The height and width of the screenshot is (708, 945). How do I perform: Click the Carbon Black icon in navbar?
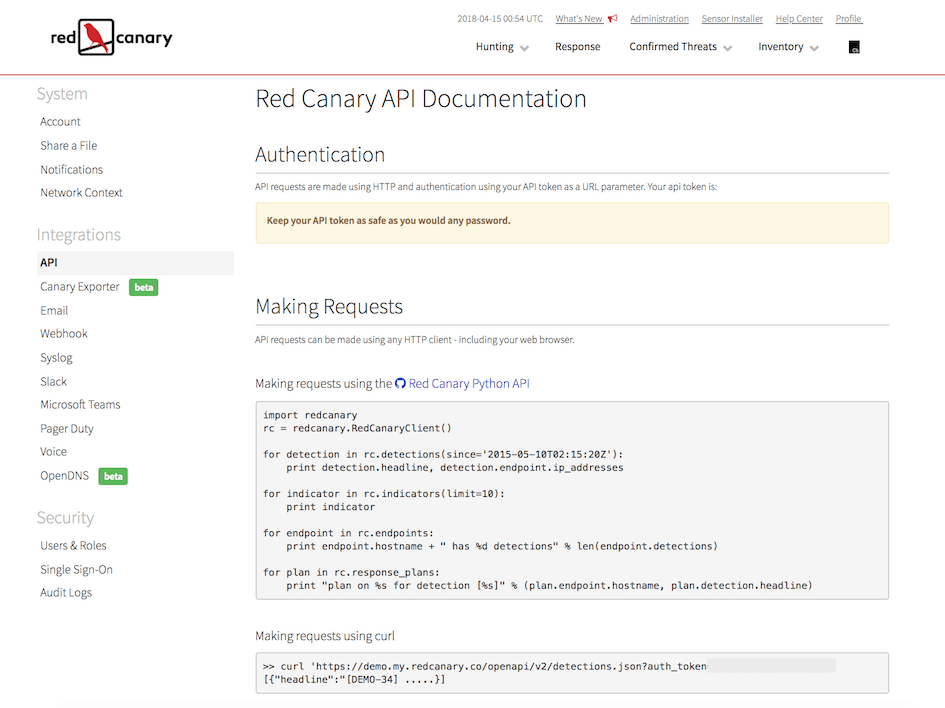click(854, 47)
